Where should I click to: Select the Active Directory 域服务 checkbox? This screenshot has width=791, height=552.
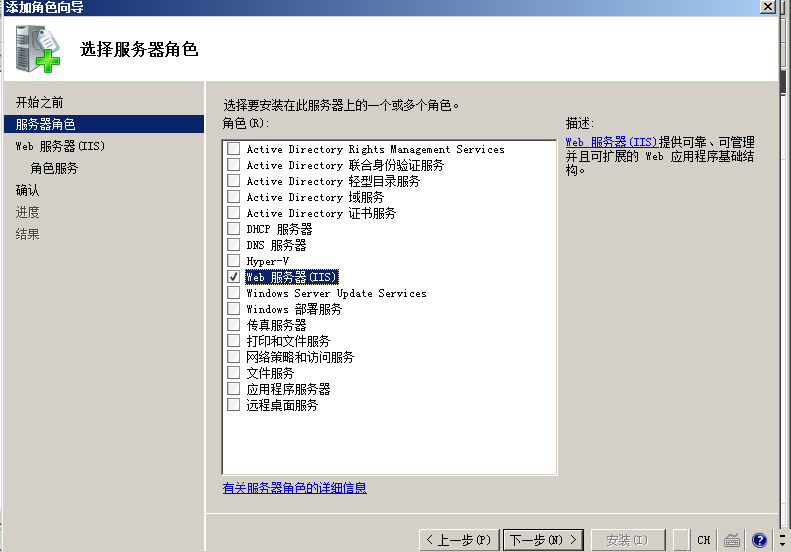(234, 196)
